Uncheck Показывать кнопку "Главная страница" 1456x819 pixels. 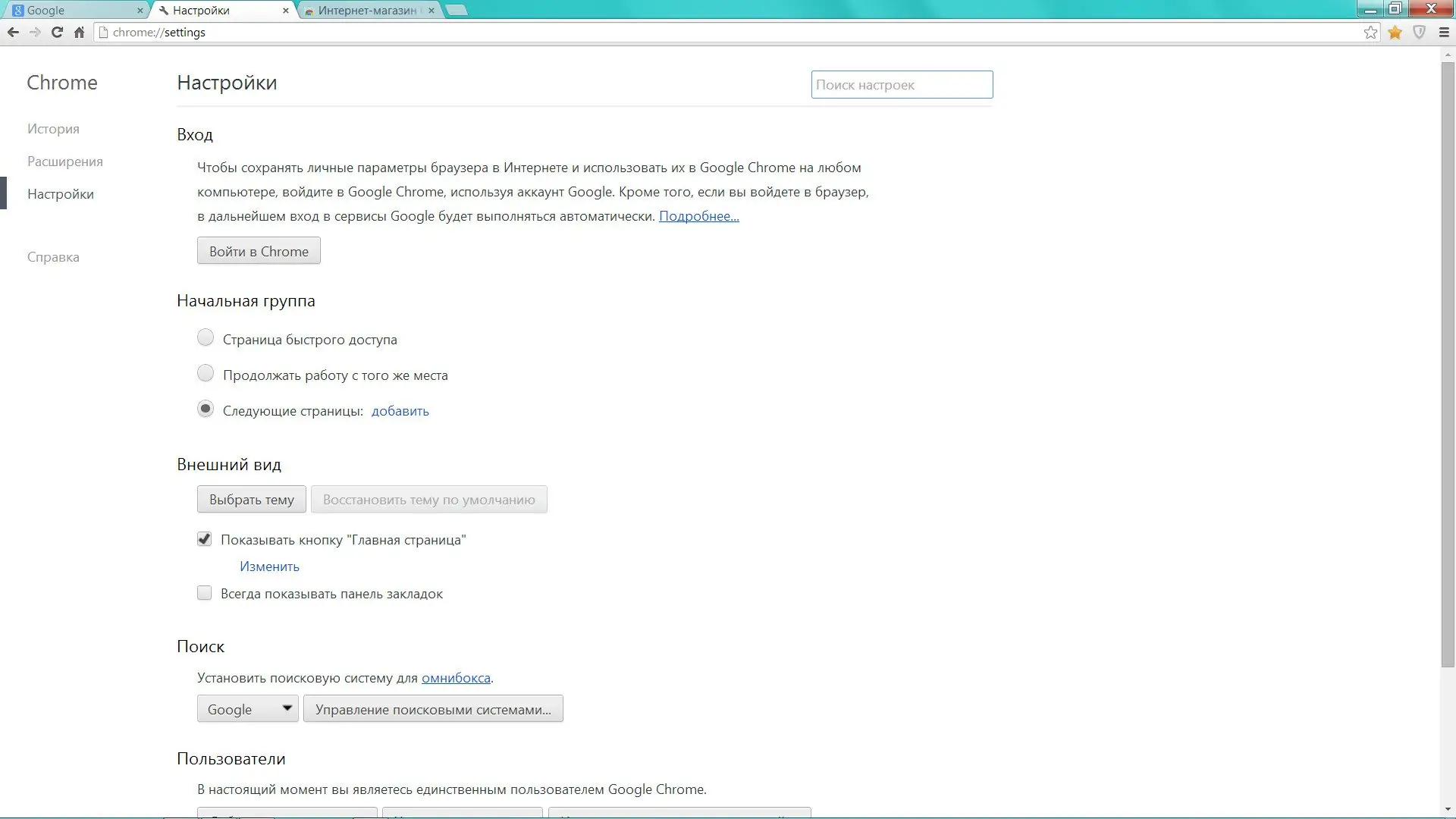point(205,539)
